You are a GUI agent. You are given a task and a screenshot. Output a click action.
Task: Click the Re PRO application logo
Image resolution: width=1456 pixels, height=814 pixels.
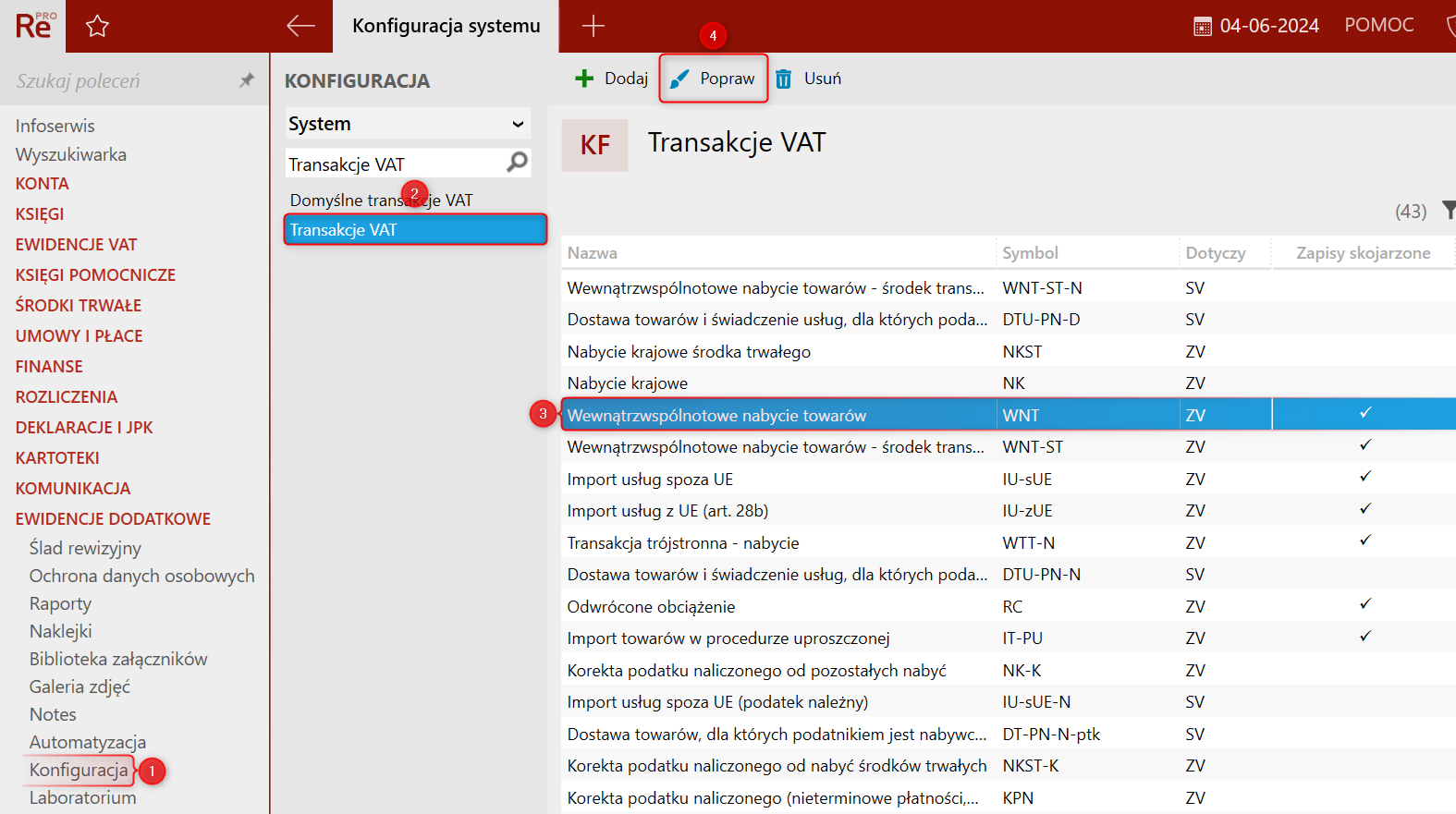click(35, 26)
